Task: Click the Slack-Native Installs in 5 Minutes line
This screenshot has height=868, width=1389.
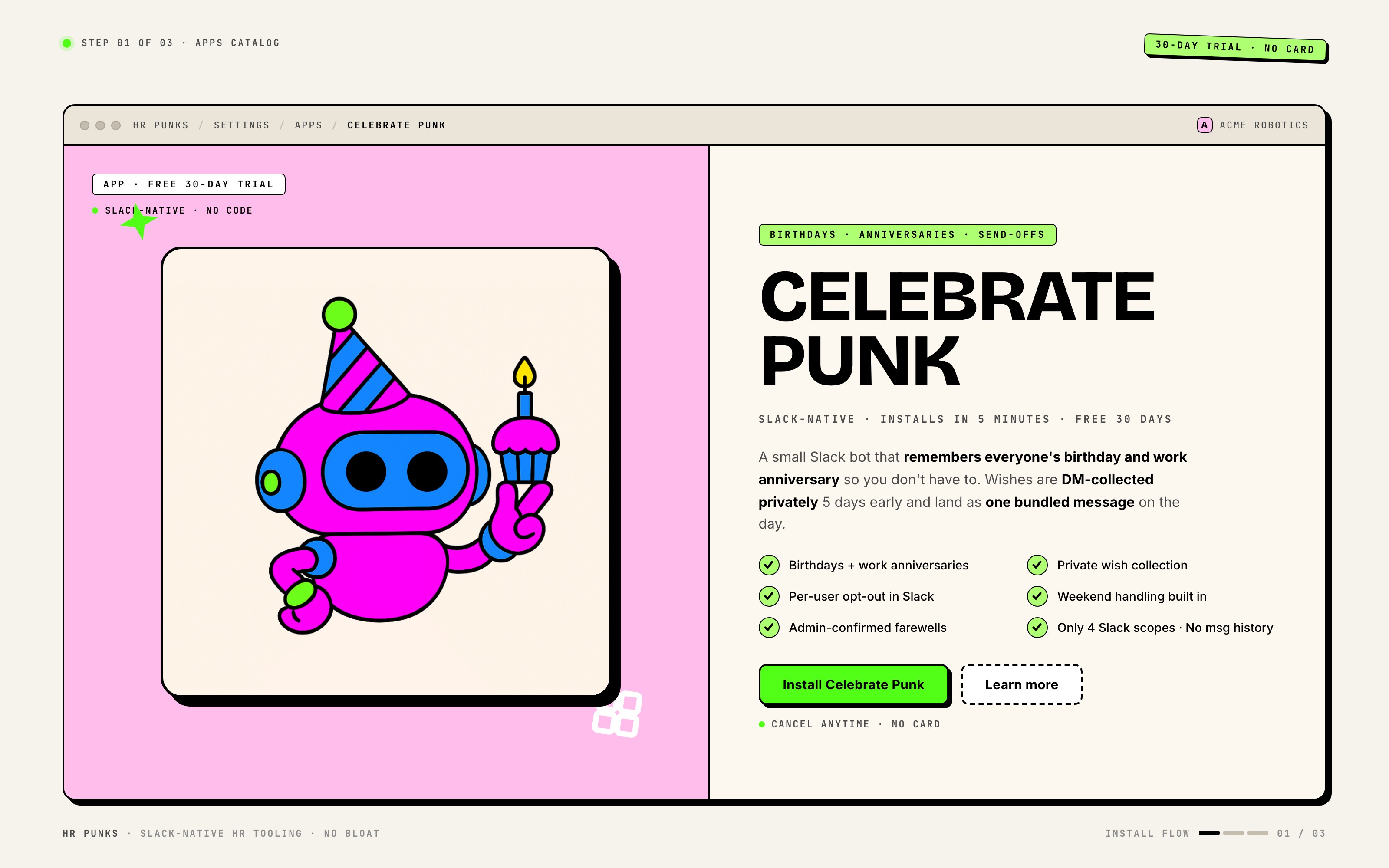Action: (965, 420)
